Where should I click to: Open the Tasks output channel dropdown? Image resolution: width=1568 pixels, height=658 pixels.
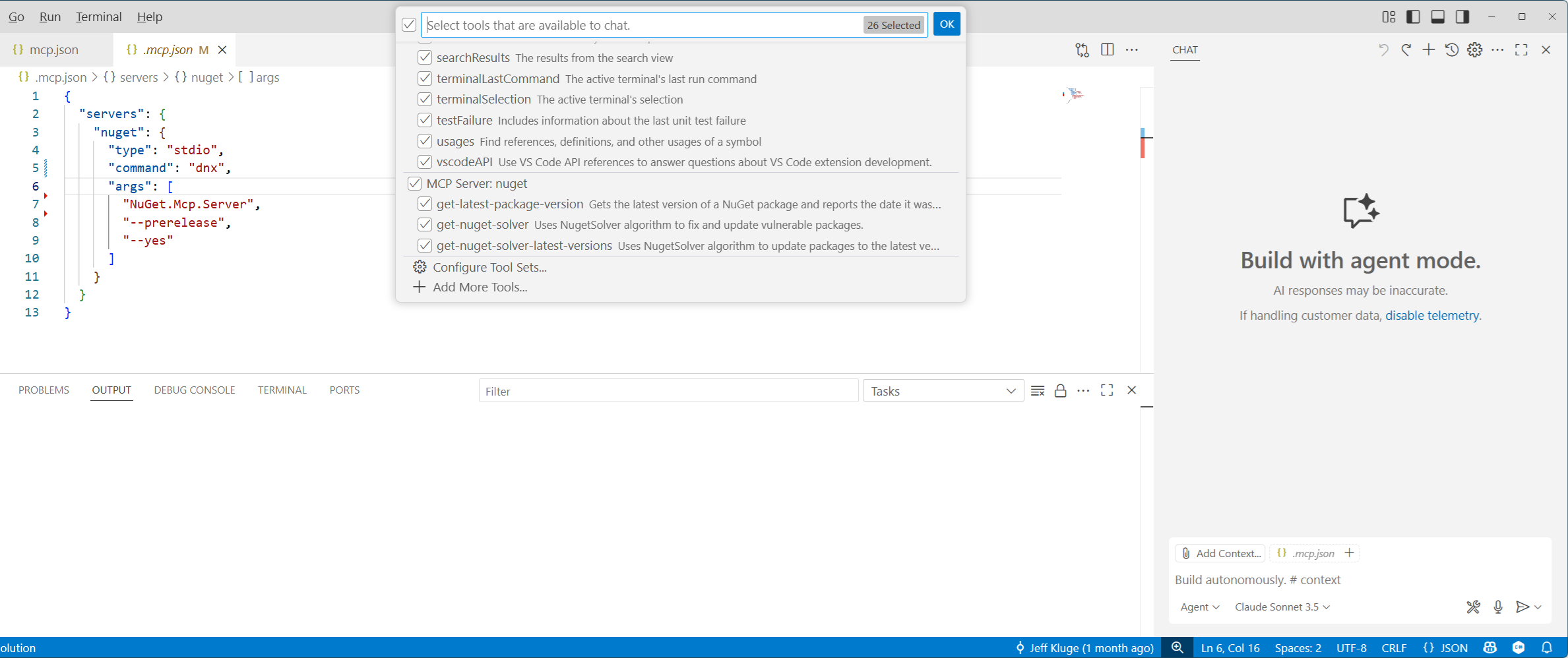pos(943,391)
